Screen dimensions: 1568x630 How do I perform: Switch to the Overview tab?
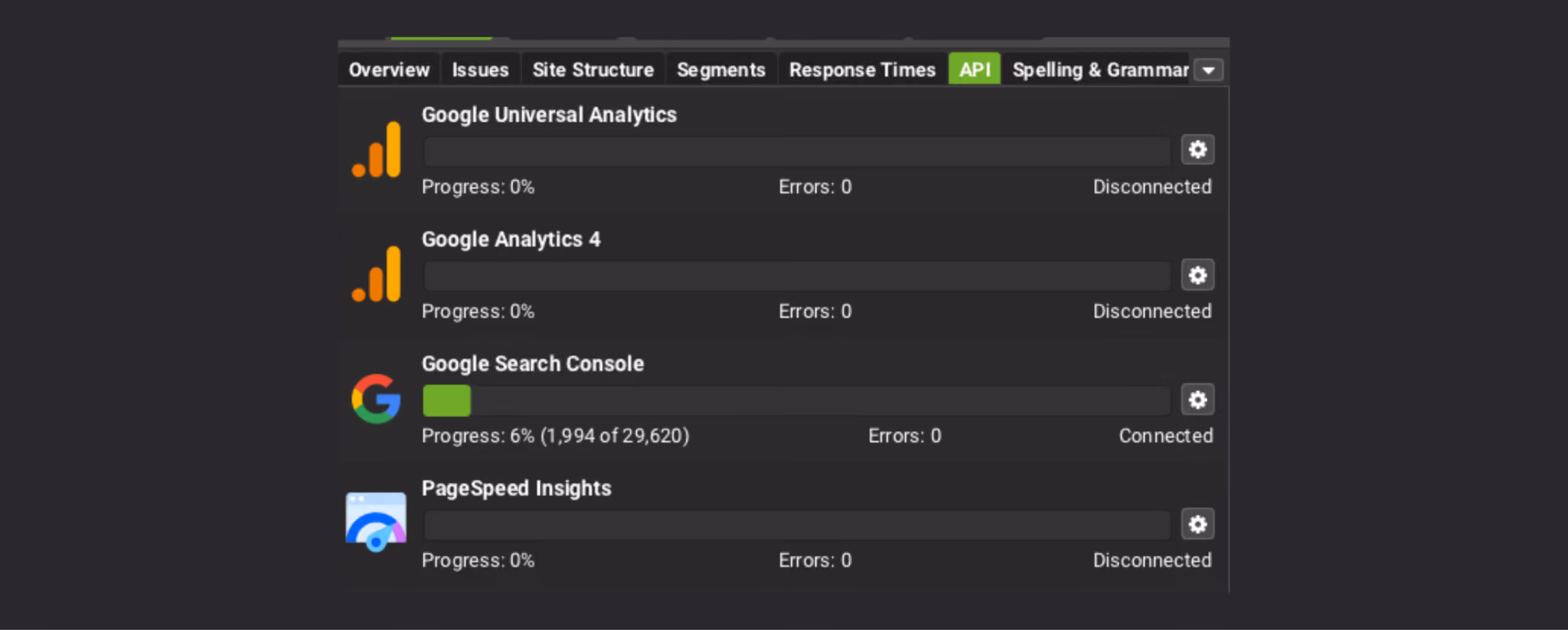tap(389, 70)
